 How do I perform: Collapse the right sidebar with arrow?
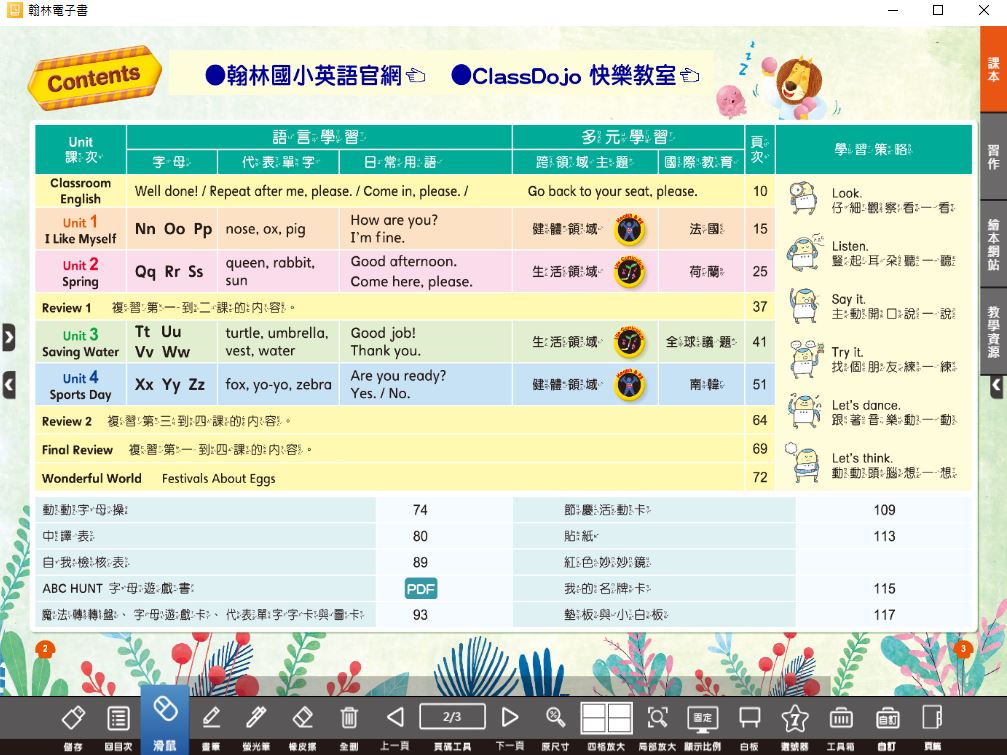tap(996, 385)
